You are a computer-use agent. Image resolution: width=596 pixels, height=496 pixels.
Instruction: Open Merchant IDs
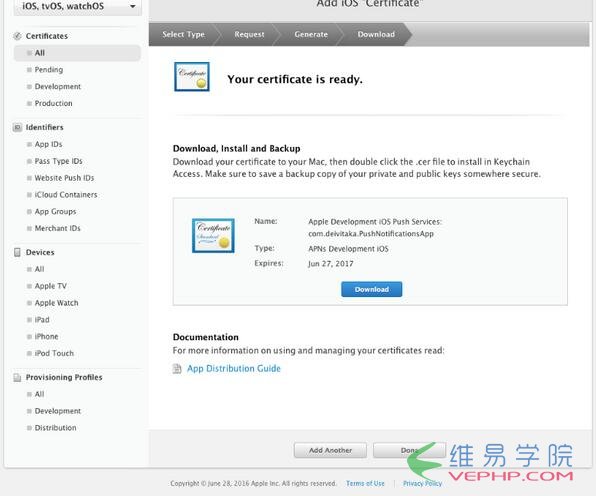57,228
